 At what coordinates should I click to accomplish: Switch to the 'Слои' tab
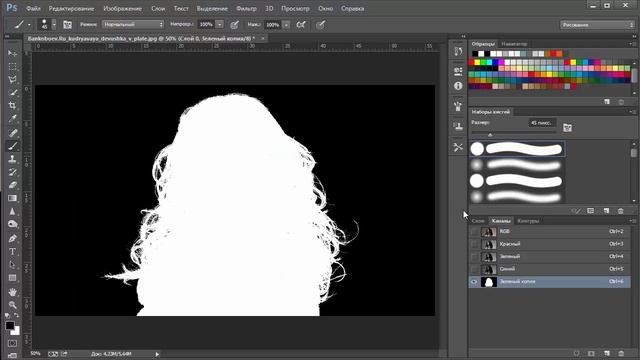(x=478, y=221)
